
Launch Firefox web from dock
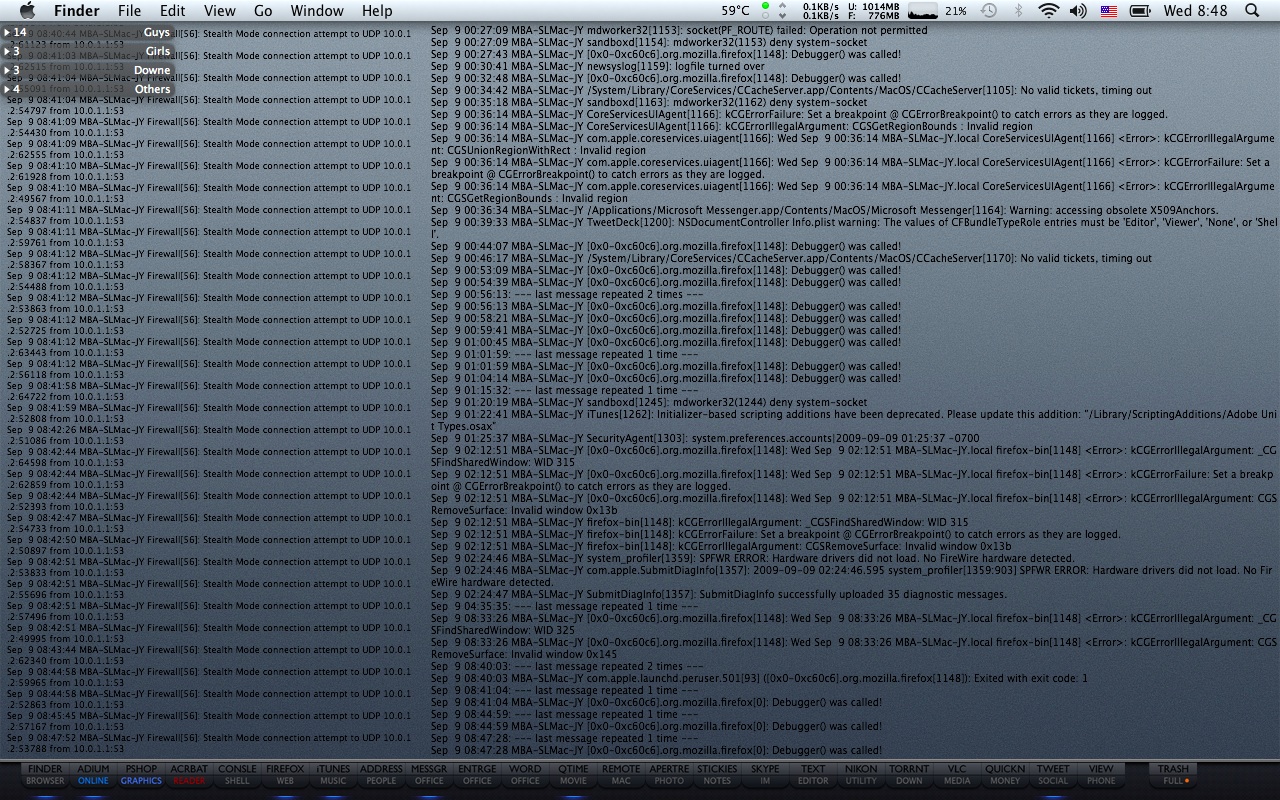(285, 775)
